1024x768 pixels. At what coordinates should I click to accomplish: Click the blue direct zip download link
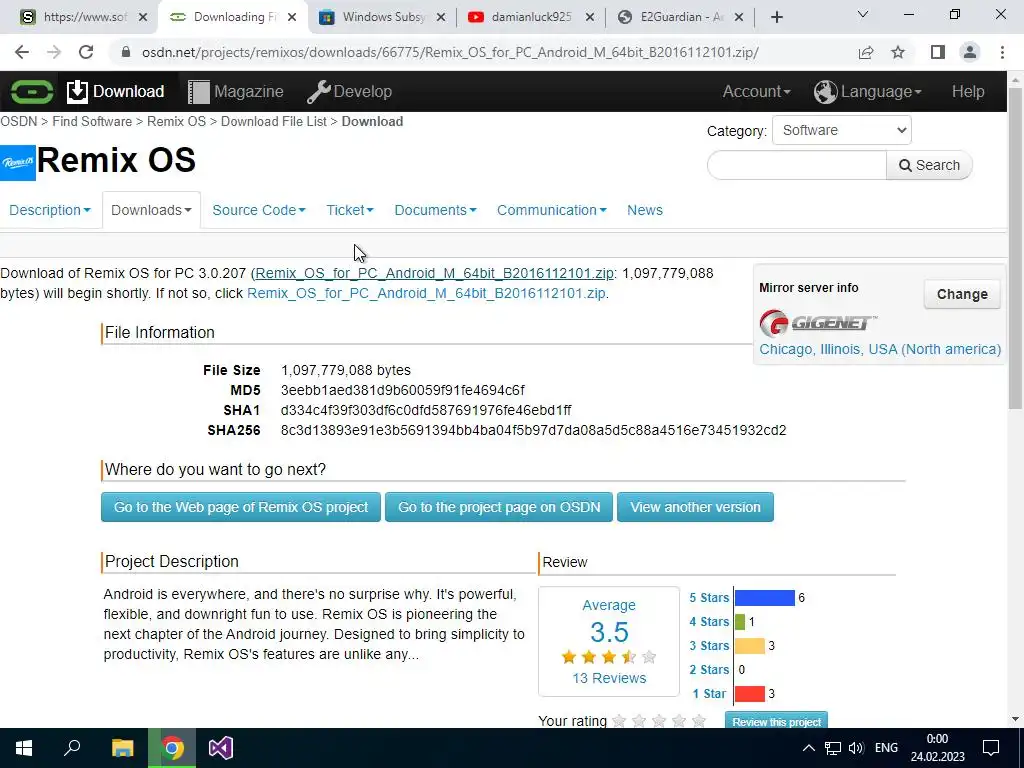pyautogui.click(x=426, y=293)
